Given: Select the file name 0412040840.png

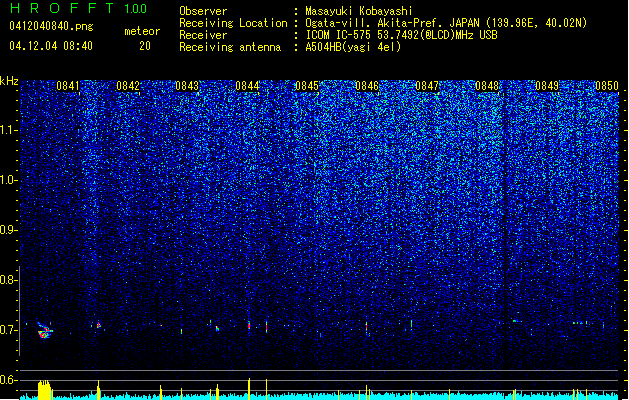Looking at the screenshot, I should pyautogui.click(x=51, y=26).
